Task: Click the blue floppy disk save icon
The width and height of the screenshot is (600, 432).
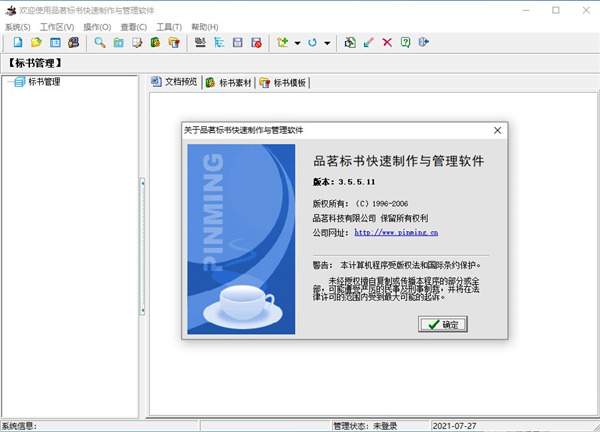Action: pyautogui.click(x=238, y=42)
